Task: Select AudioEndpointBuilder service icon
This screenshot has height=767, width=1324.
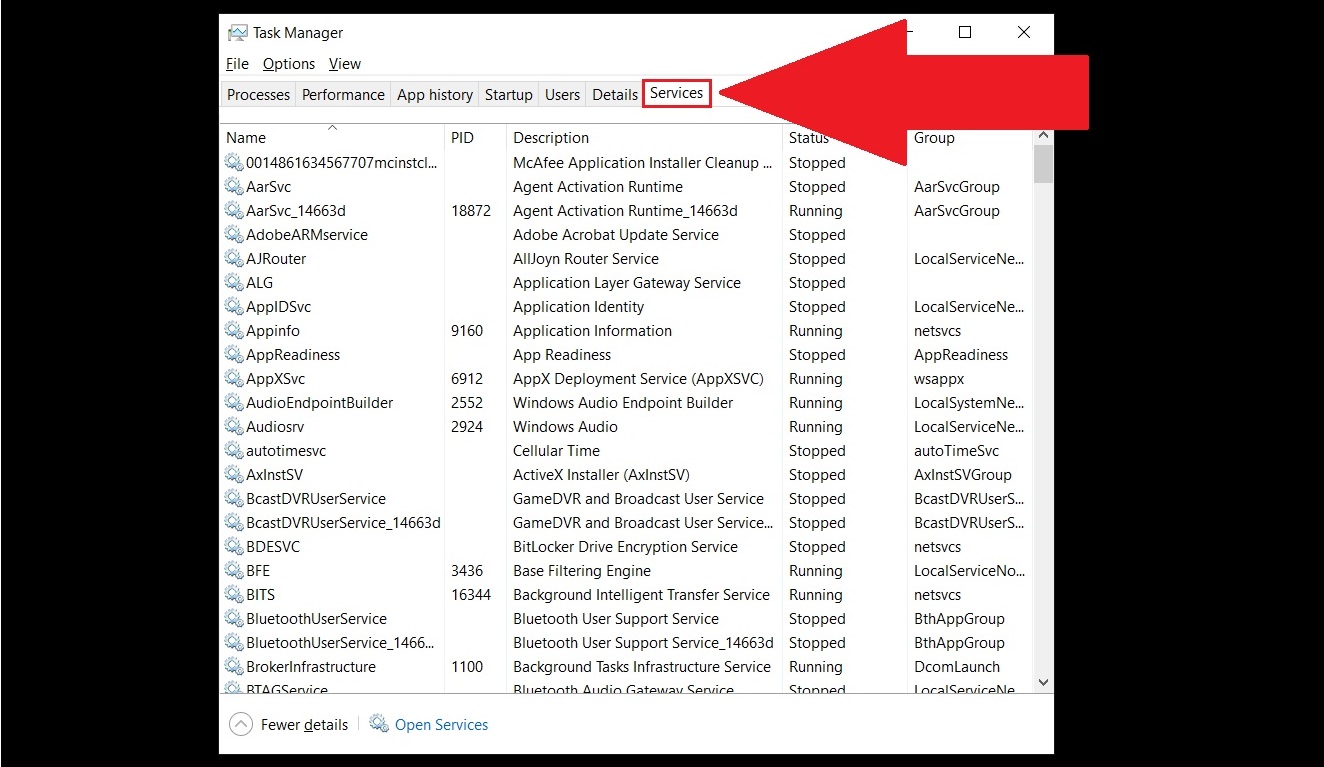Action: pyautogui.click(x=234, y=402)
